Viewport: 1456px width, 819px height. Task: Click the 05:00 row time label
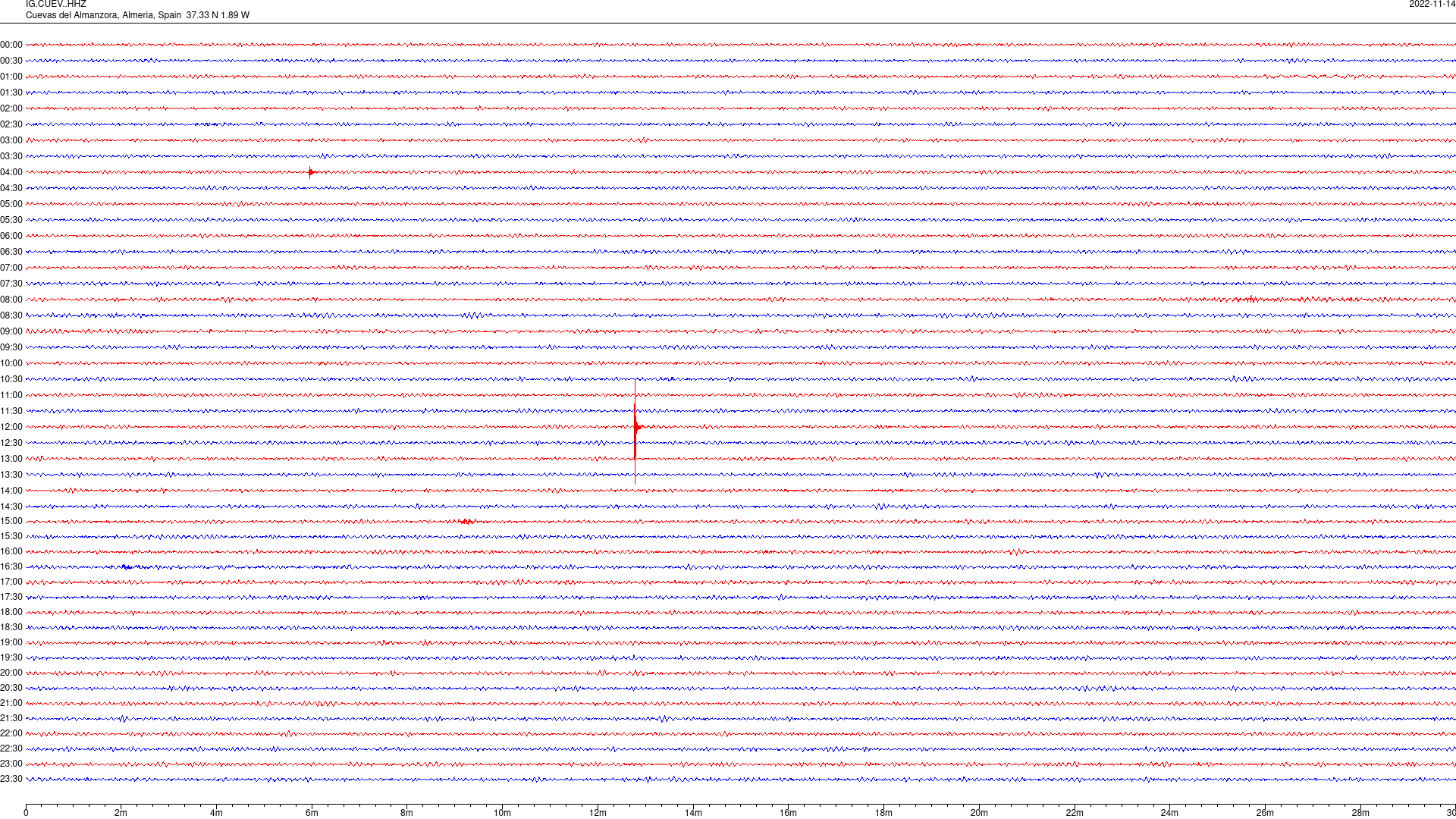11,204
